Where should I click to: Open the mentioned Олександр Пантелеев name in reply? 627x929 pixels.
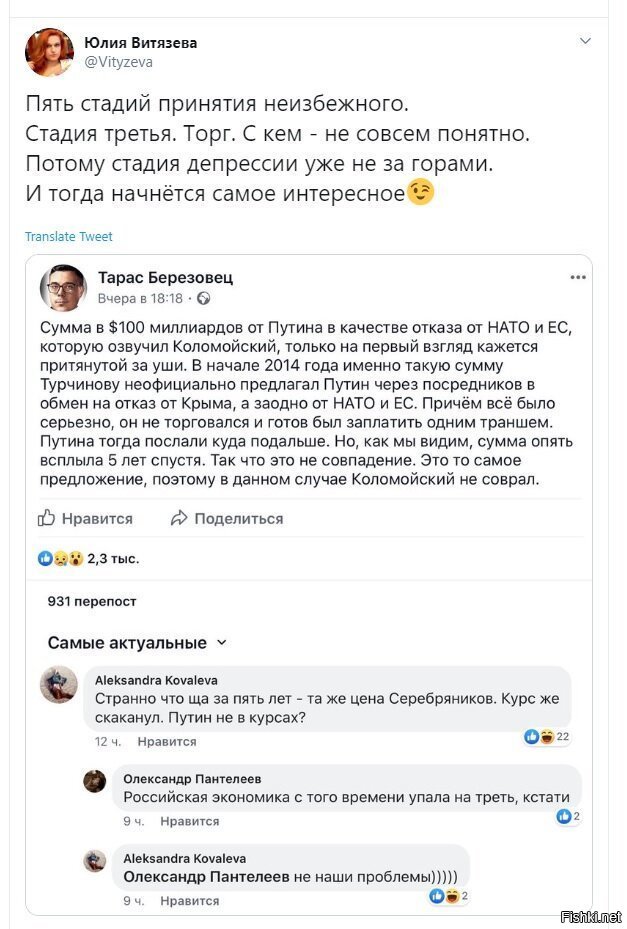pyautogui.click(x=206, y=877)
